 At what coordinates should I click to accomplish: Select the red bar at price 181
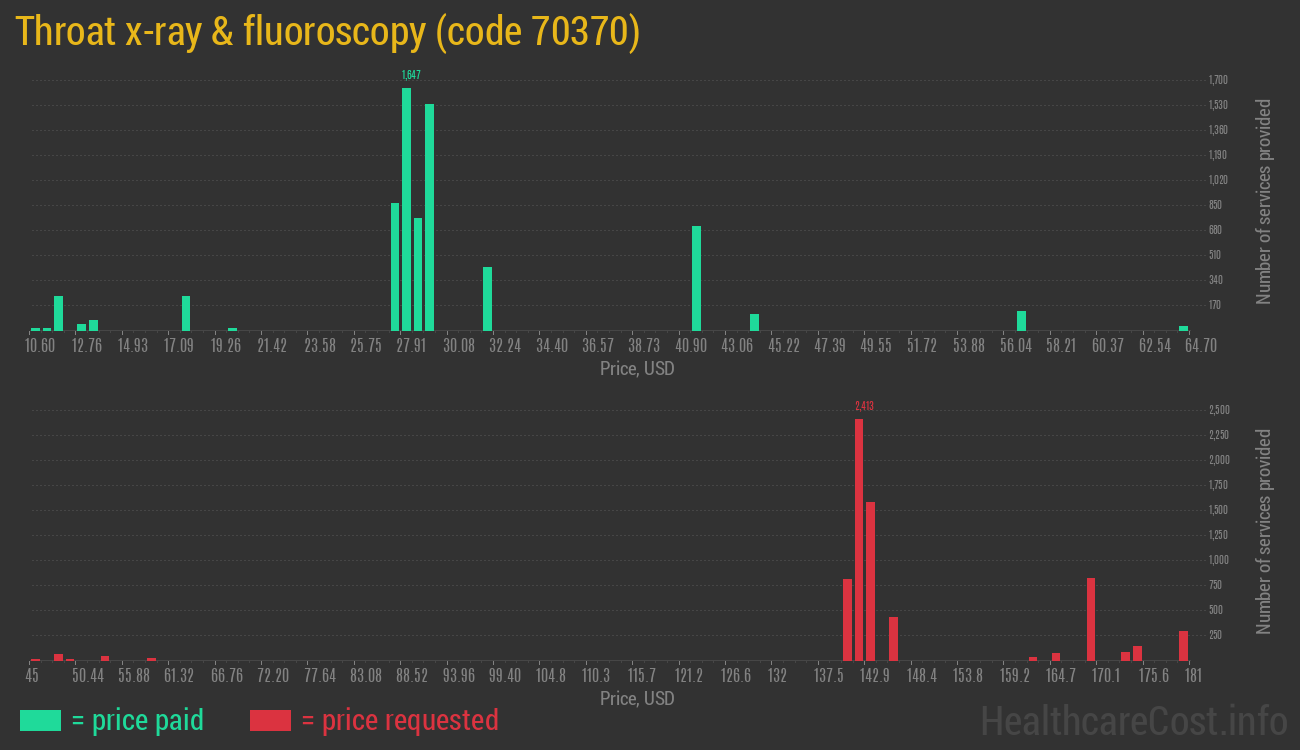point(1183,646)
